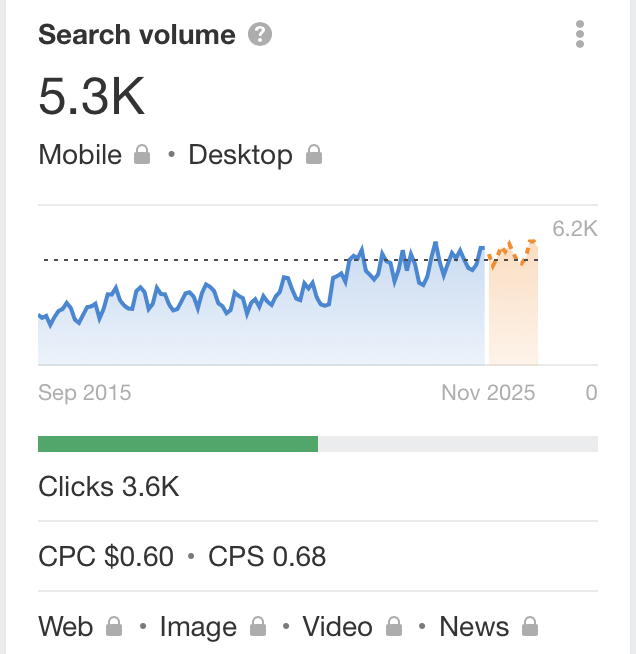Click the green clicks progress bar
Viewport: 636px width, 654px height.
pyautogui.click(x=178, y=444)
